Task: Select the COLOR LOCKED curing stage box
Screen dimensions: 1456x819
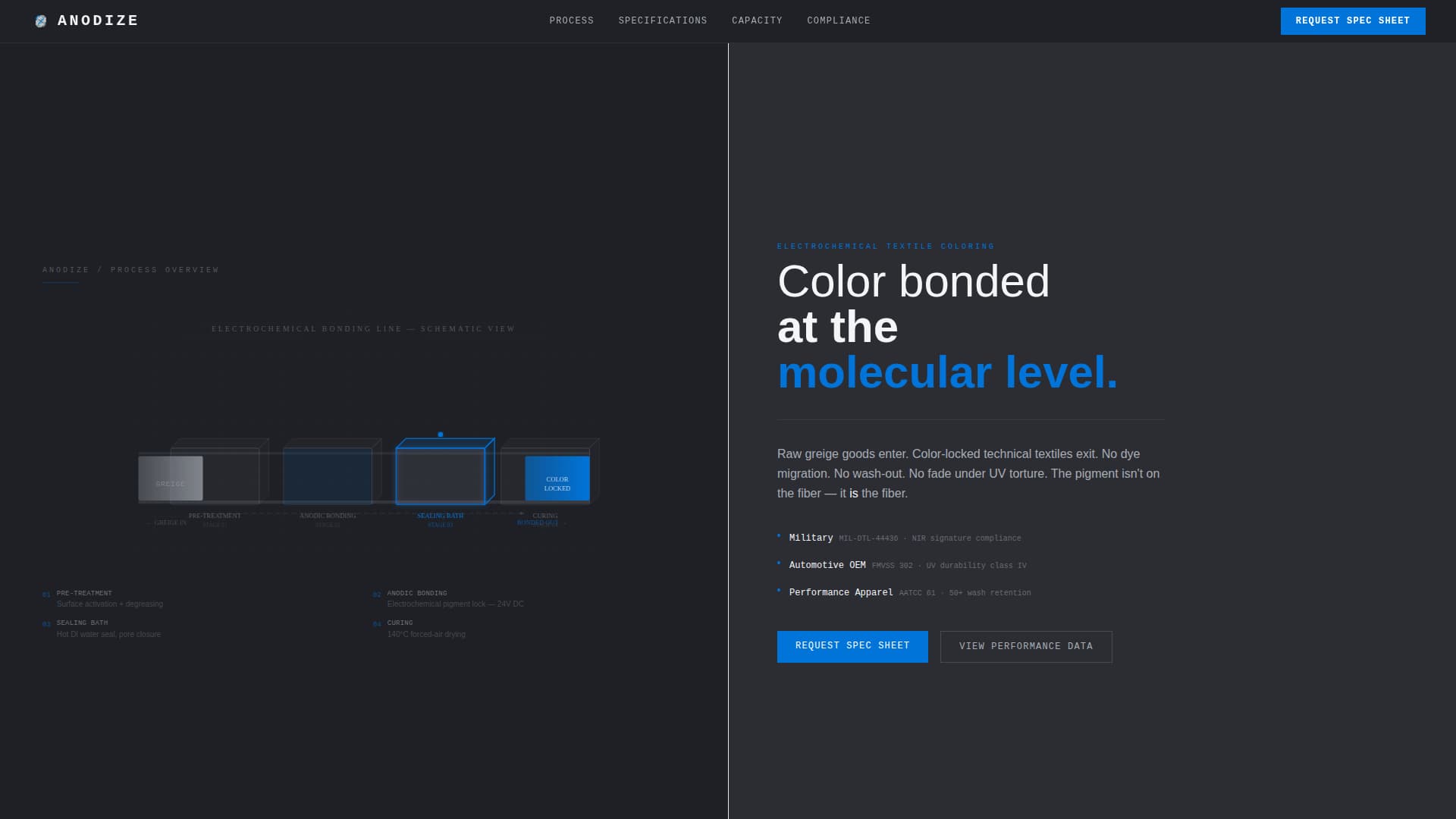Action: point(558,479)
